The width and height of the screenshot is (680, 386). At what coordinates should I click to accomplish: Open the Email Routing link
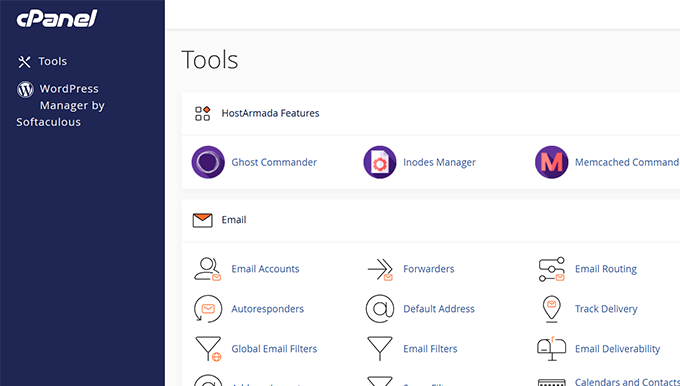(x=606, y=269)
